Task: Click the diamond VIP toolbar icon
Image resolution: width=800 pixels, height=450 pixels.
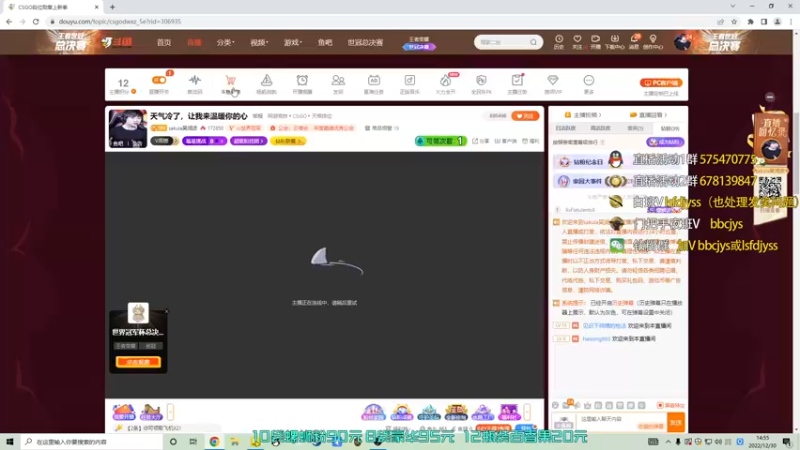Action: click(553, 81)
